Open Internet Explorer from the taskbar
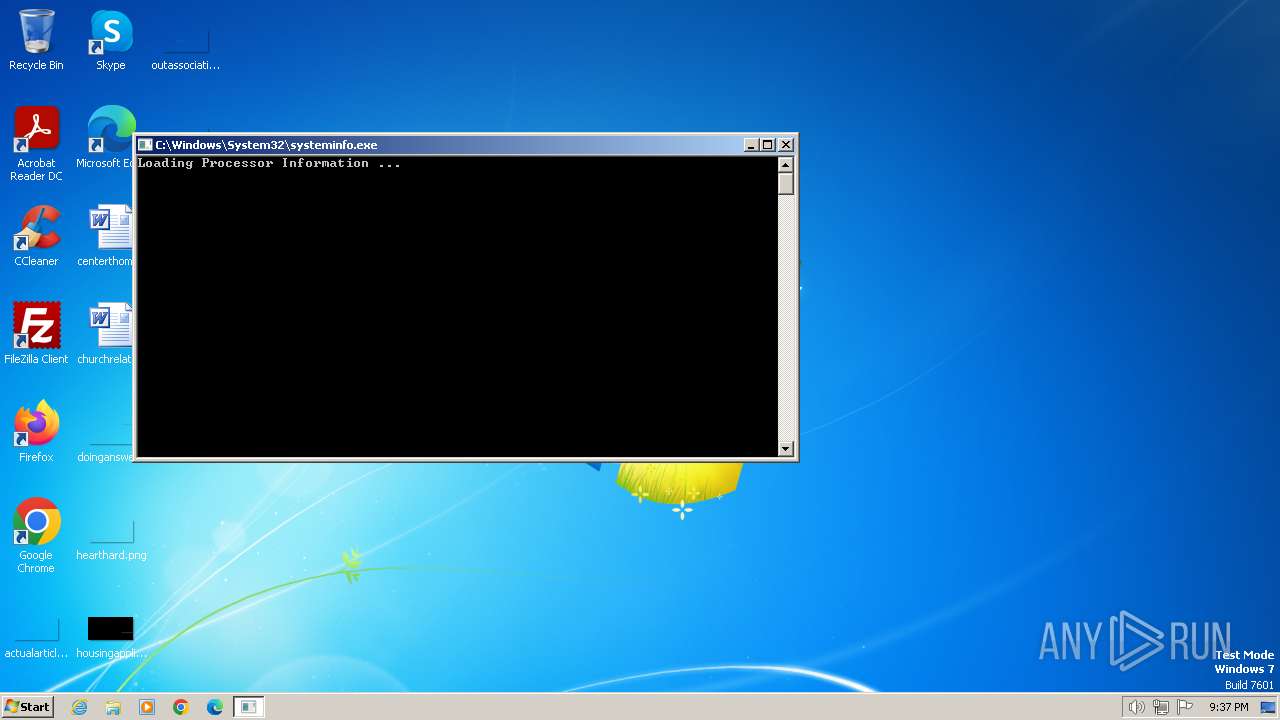This screenshot has height=720, width=1280. click(x=79, y=707)
